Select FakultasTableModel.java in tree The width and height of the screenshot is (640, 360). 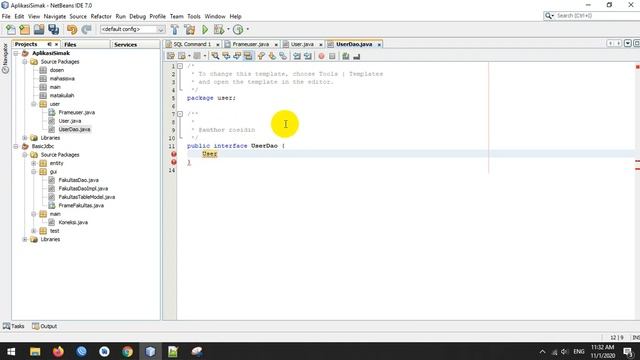pyautogui.click(x=87, y=197)
